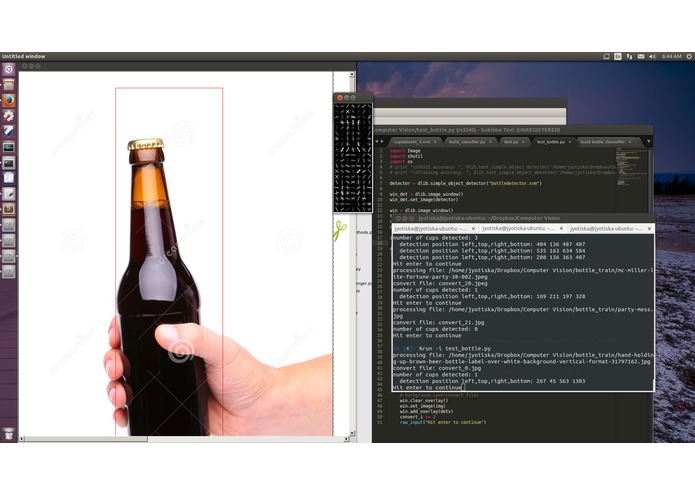This screenshot has height=494, width=695.
Task: Click the raw_input 'Hit enter to continue' code line
Action: pyautogui.click(x=443, y=423)
